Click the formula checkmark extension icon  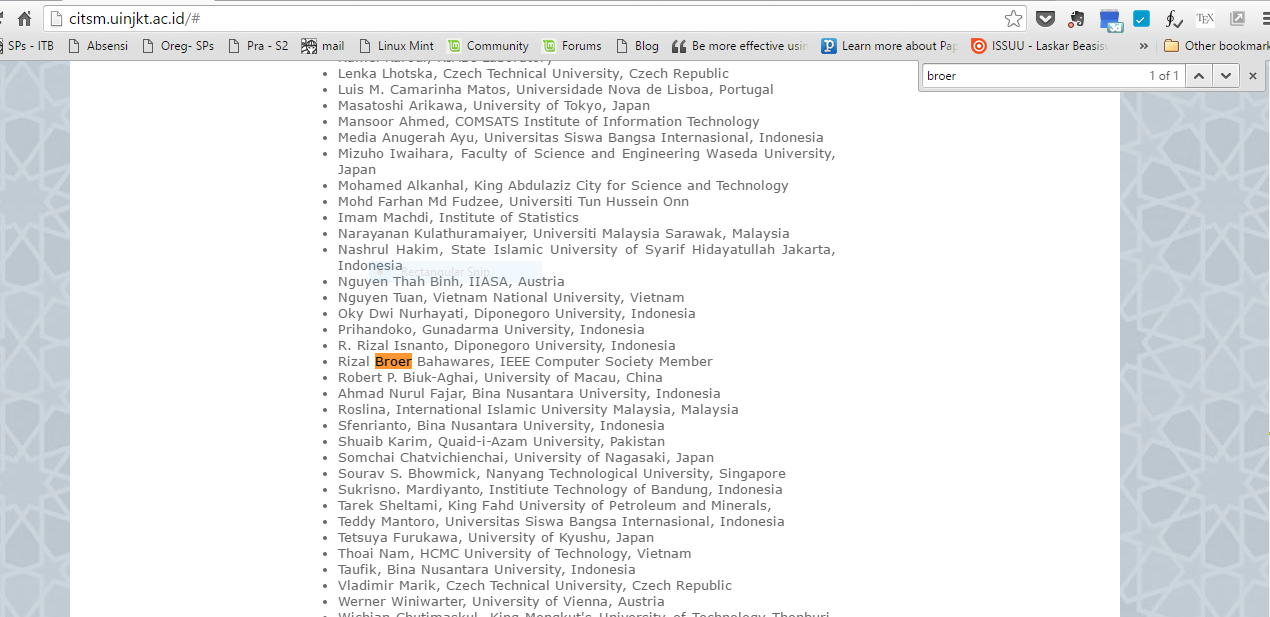(1174, 18)
